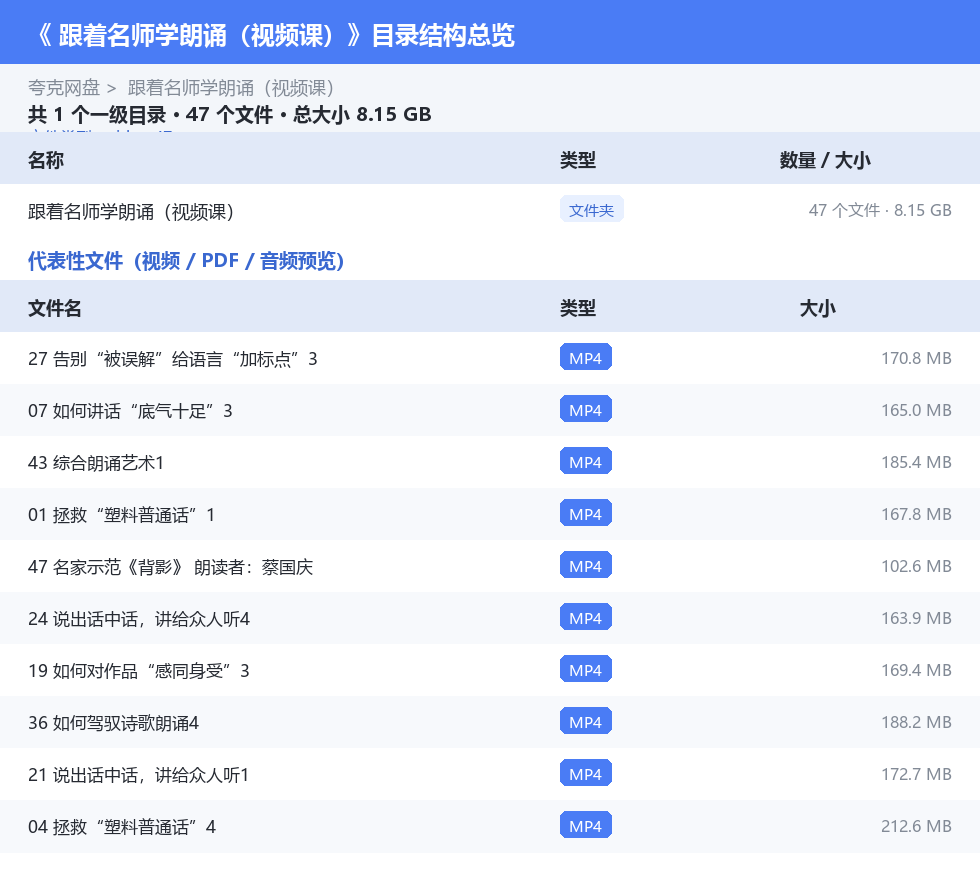Click the size value 169.4 MB
The height and width of the screenshot is (884, 980).
(916, 670)
